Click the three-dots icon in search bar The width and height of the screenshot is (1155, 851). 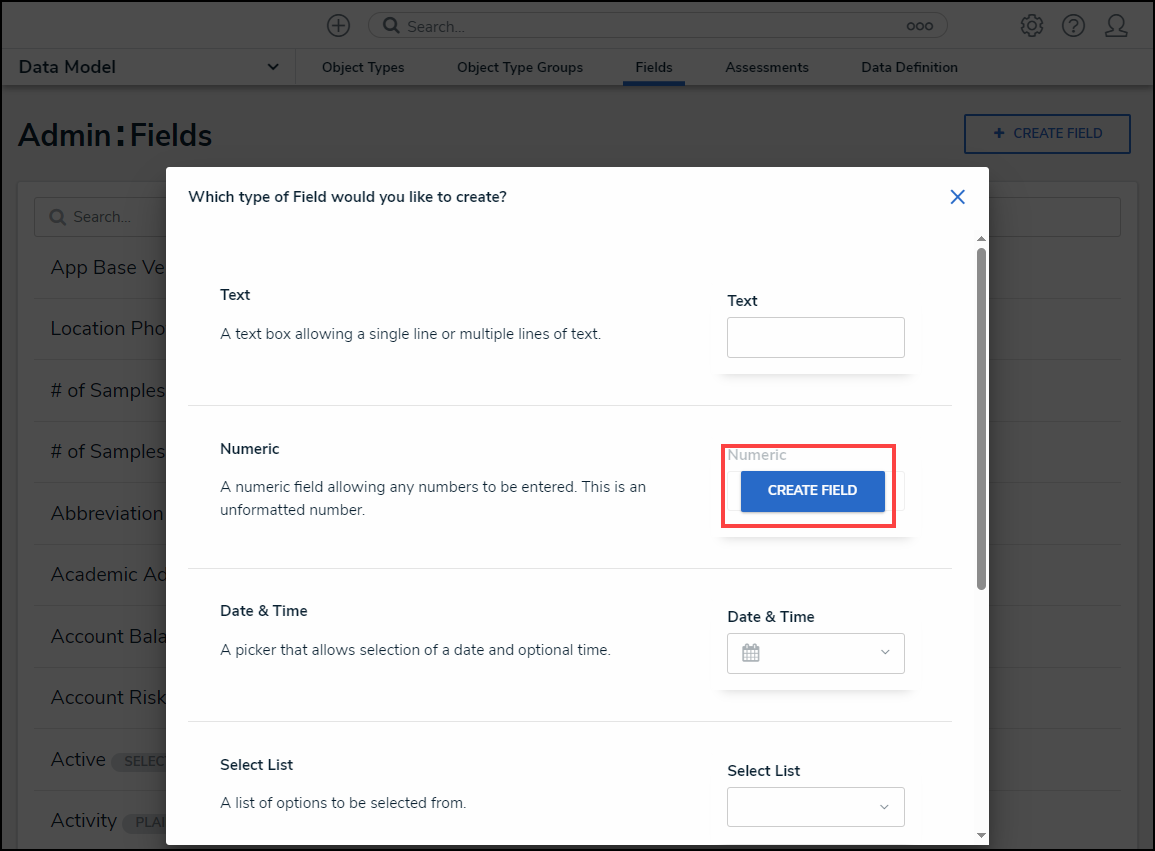click(919, 27)
